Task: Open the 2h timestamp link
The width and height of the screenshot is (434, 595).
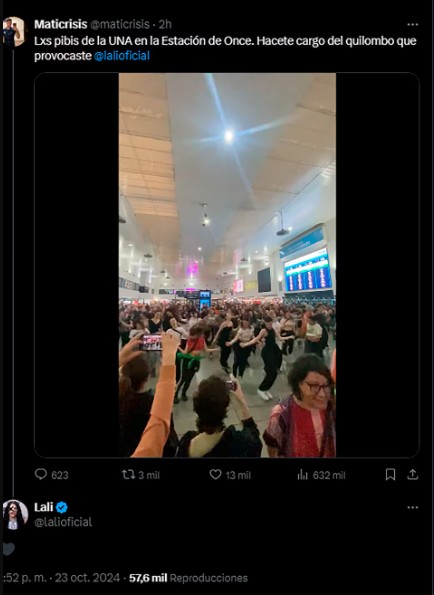Action: pos(165,24)
